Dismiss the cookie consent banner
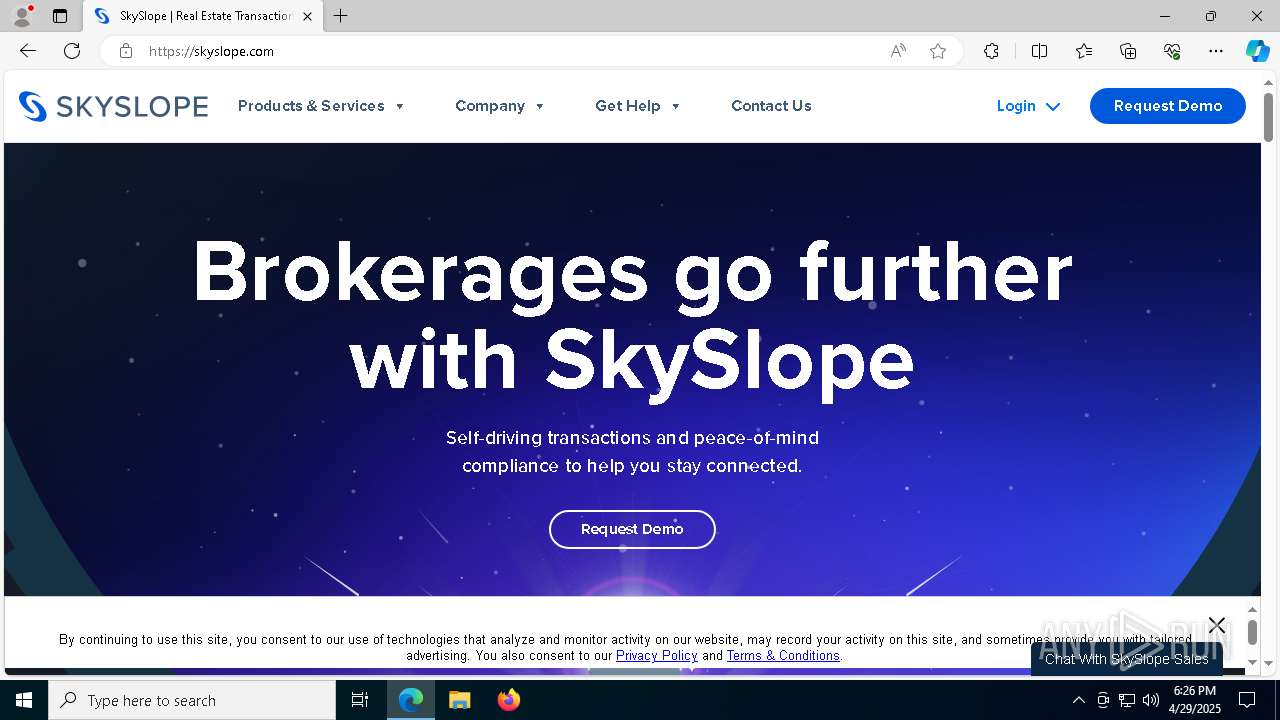1280x720 pixels. coord(1216,625)
